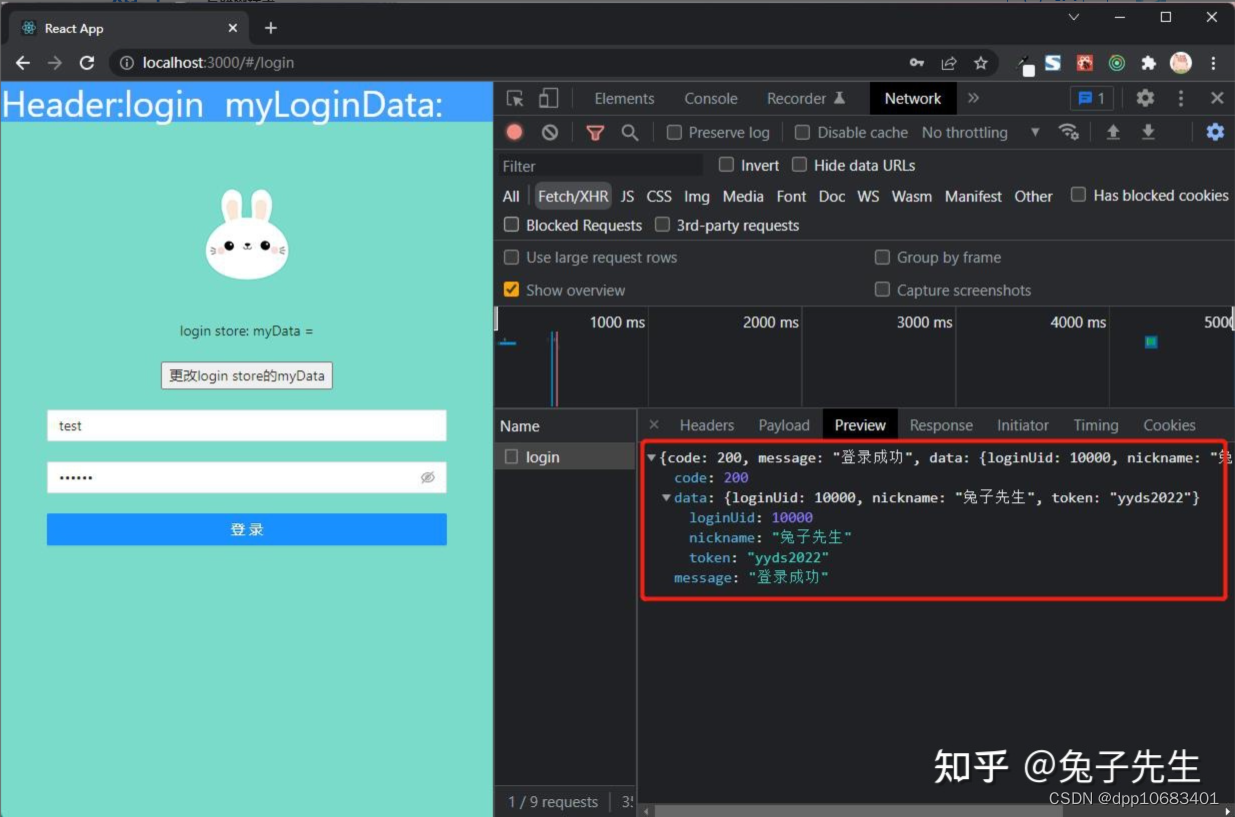1235x817 pixels.
Task: Expand more DevTools tabs chevron
Action: [x=973, y=98]
